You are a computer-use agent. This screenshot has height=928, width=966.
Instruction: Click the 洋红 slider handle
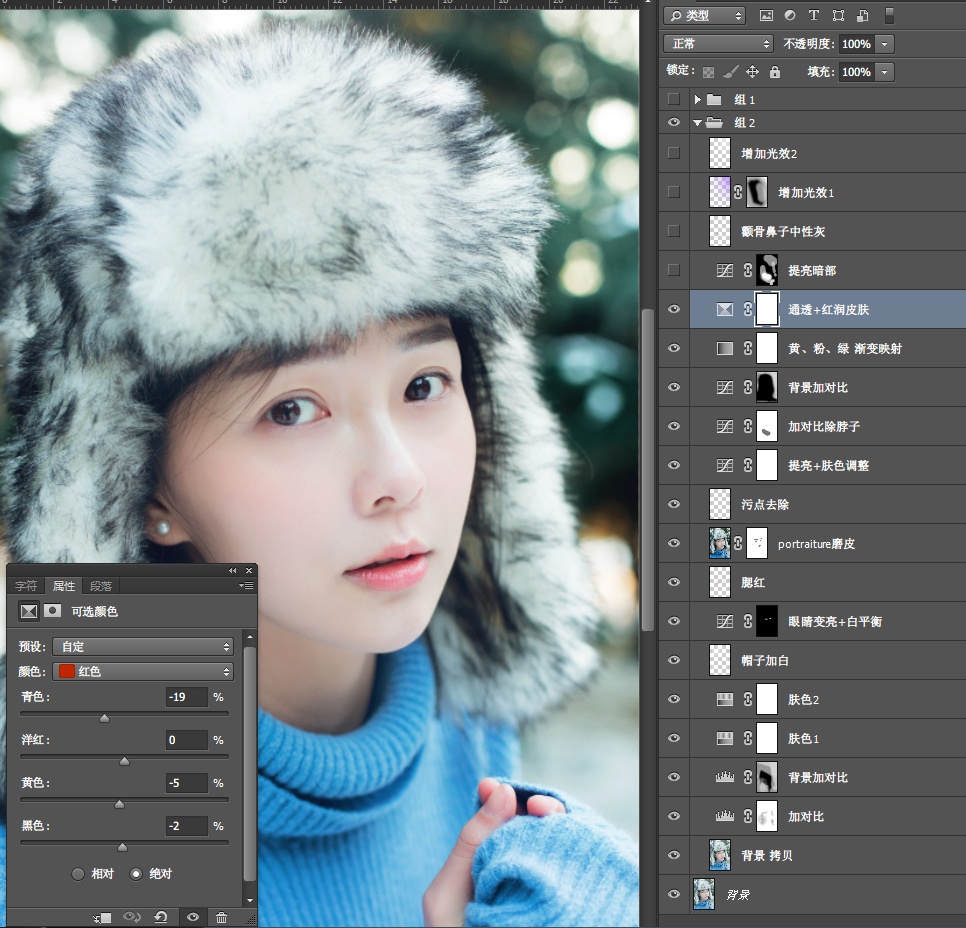pos(124,761)
